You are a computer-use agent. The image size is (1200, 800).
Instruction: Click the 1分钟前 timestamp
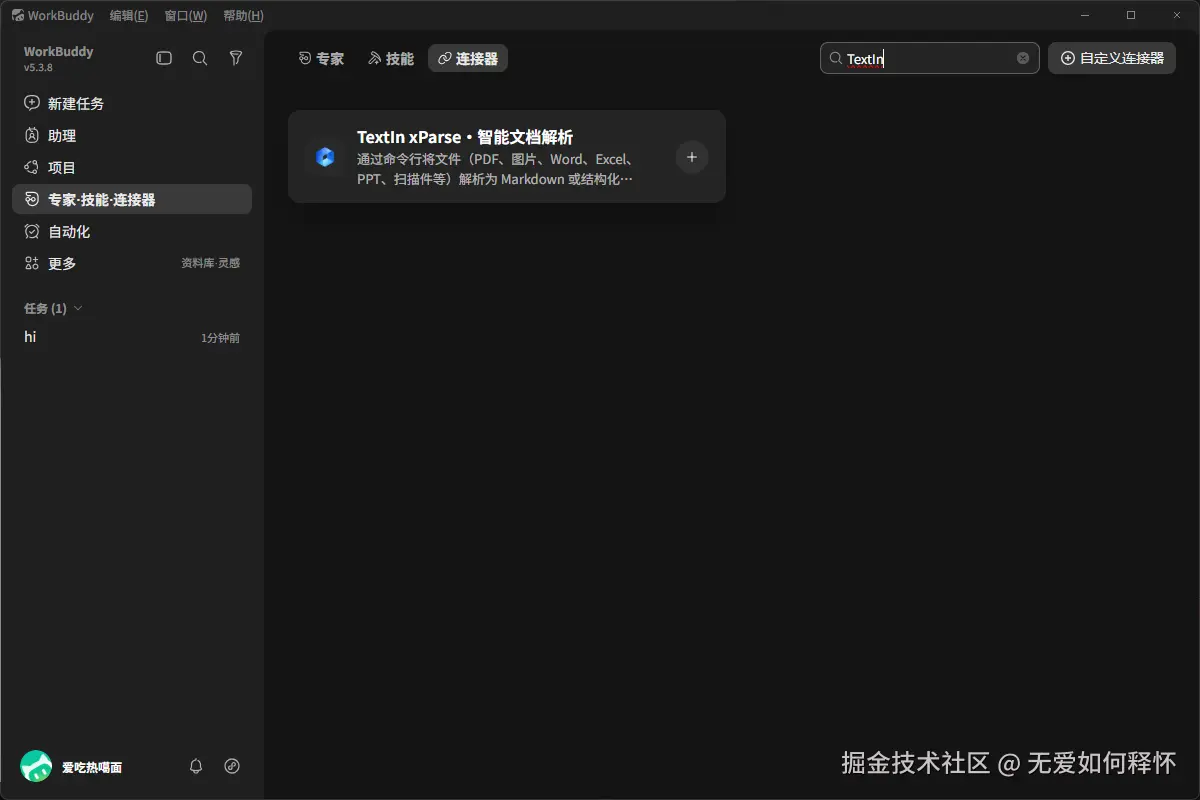click(220, 338)
